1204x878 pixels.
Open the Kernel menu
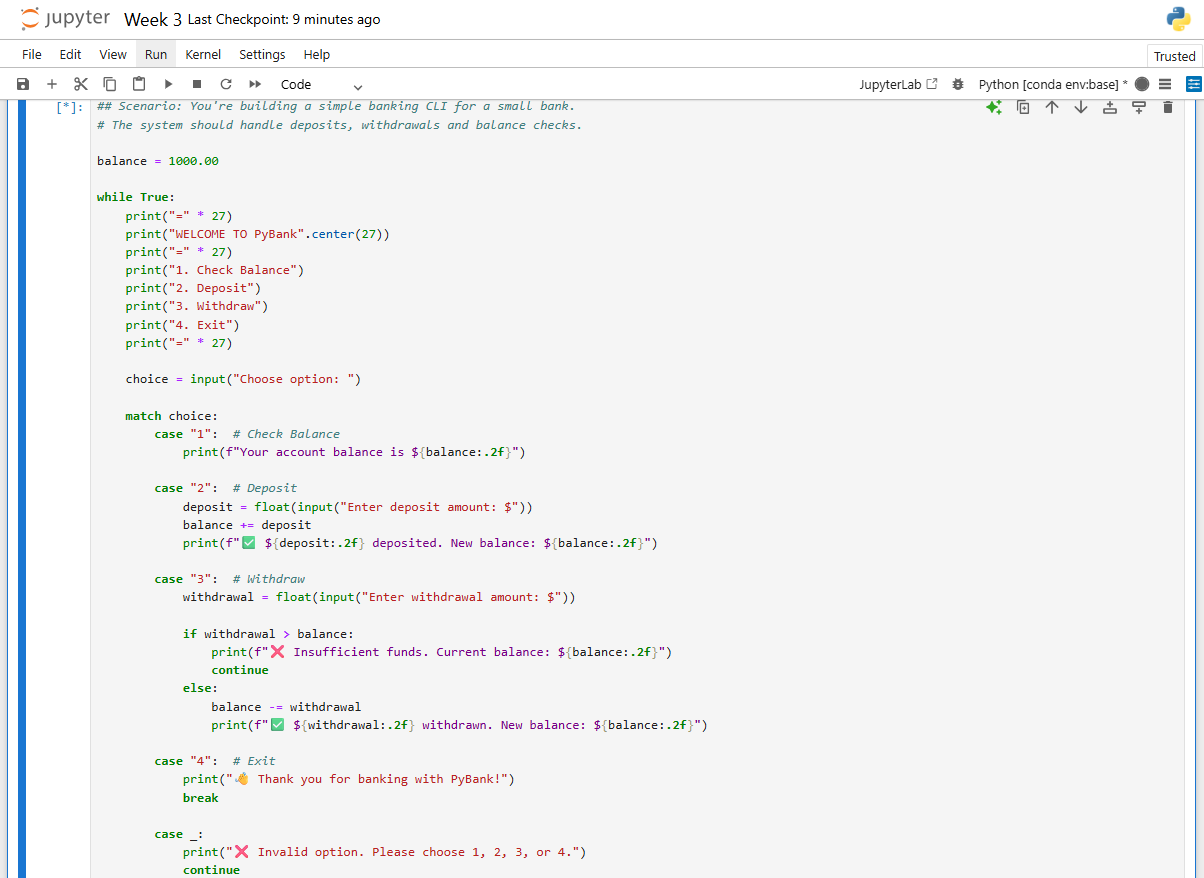click(x=203, y=55)
